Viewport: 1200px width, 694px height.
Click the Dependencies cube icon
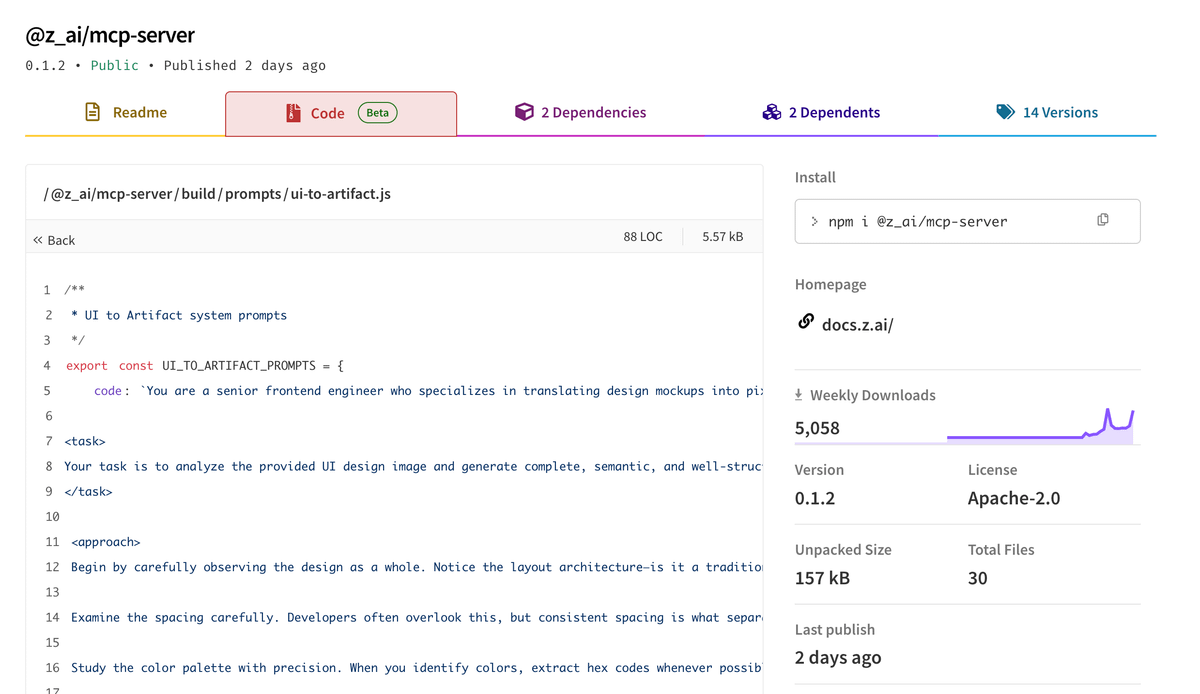[x=524, y=112]
